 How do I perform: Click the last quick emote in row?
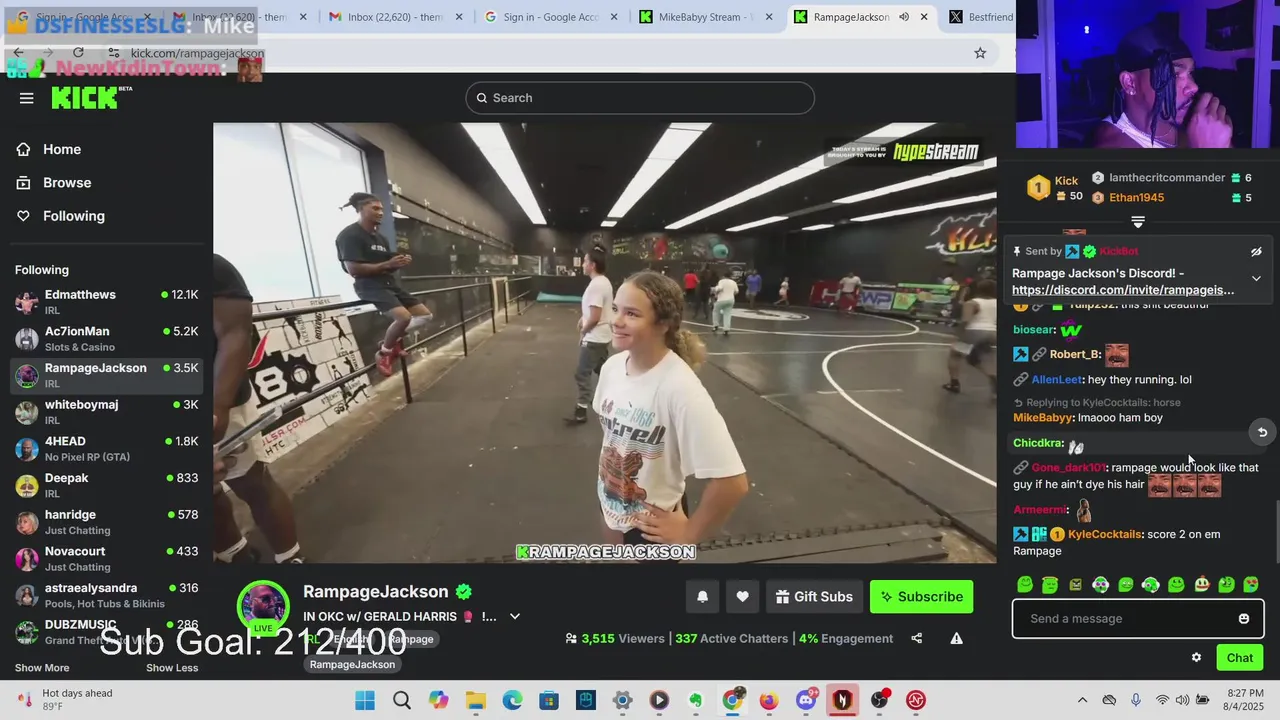pos(1251,585)
